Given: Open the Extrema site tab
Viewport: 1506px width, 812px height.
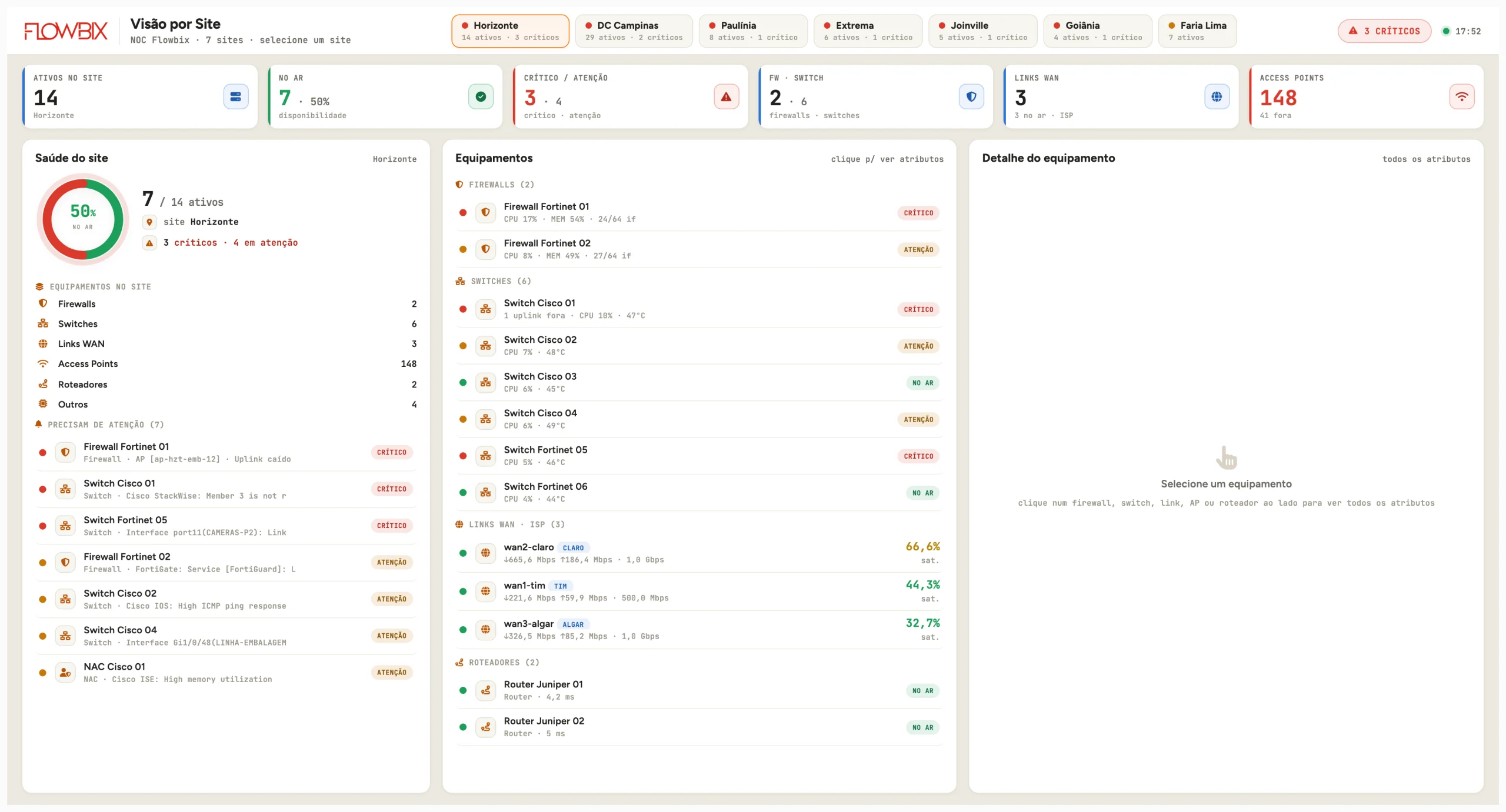Looking at the screenshot, I should pos(868,31).
